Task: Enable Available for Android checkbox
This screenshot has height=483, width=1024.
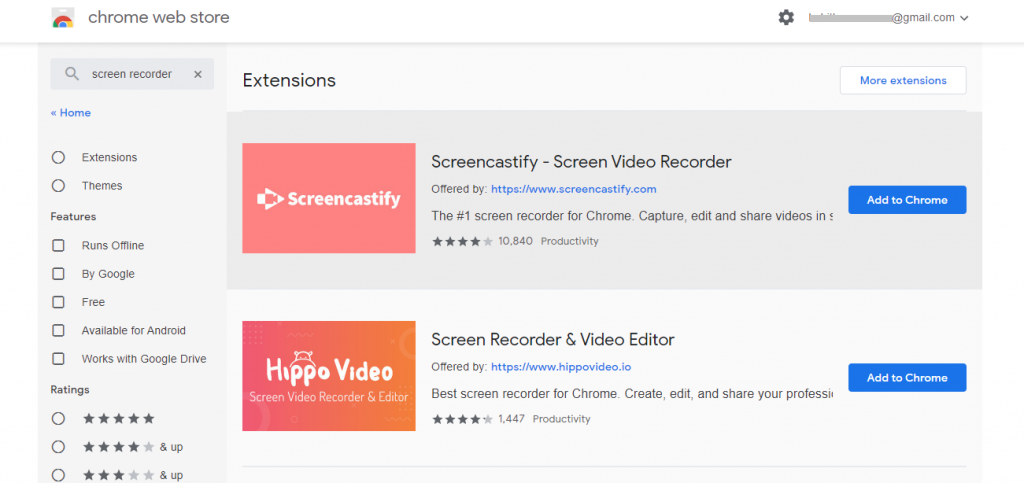Action: (58, 330)
